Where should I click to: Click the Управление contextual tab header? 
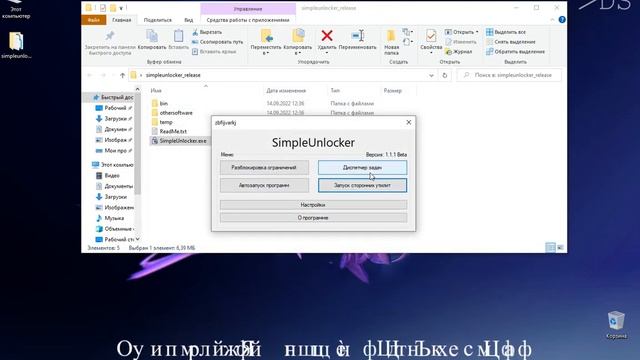coord(248,9)
